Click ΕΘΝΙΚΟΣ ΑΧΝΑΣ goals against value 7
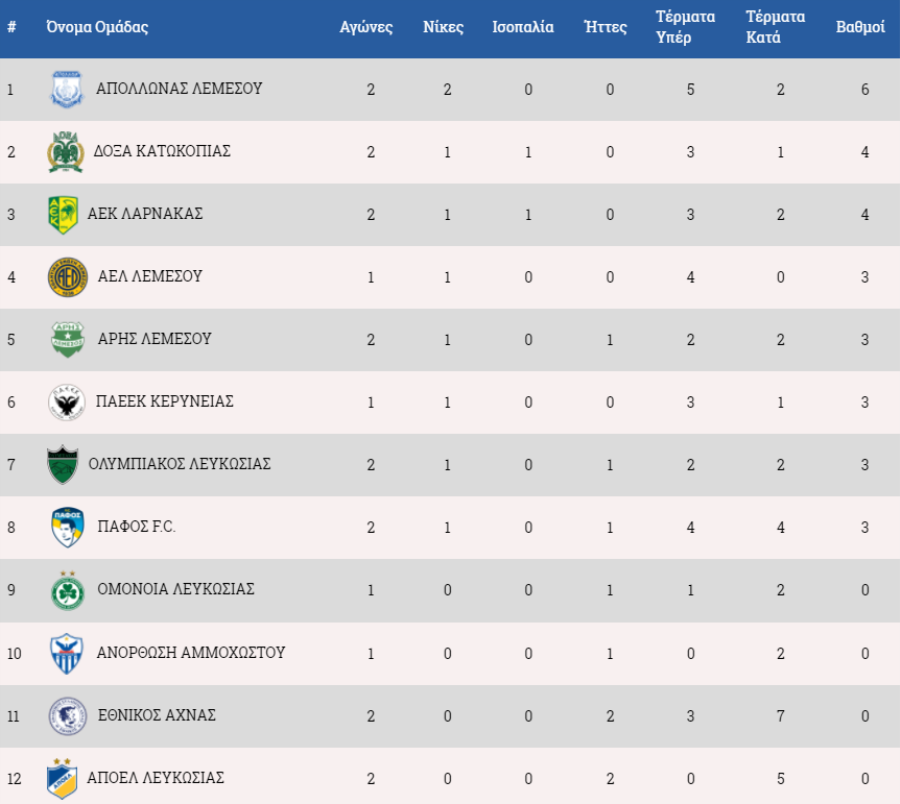The image size is (900, 804). [x=781, y=716]
